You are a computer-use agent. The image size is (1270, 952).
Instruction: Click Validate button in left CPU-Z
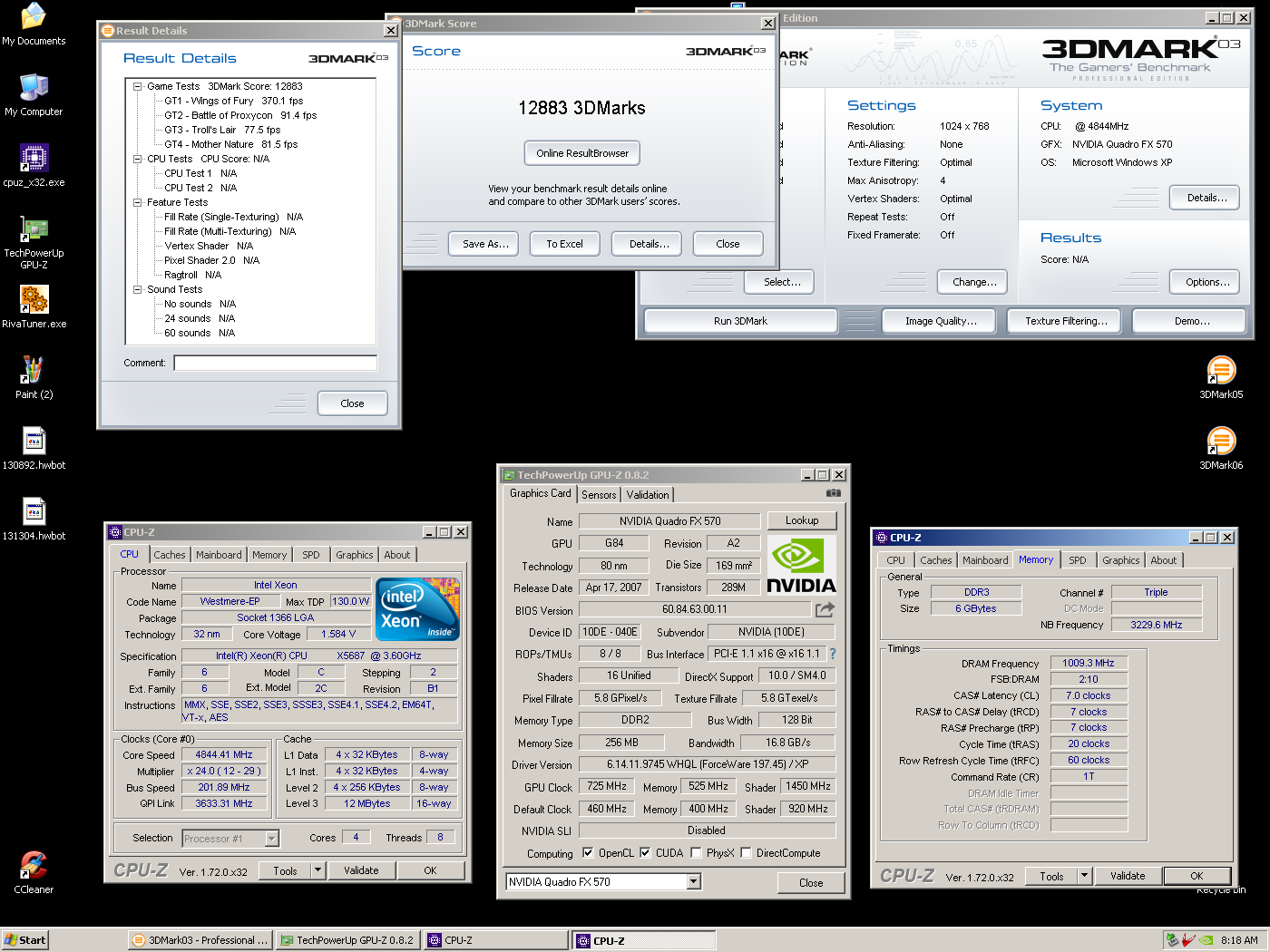click(361, 870)
